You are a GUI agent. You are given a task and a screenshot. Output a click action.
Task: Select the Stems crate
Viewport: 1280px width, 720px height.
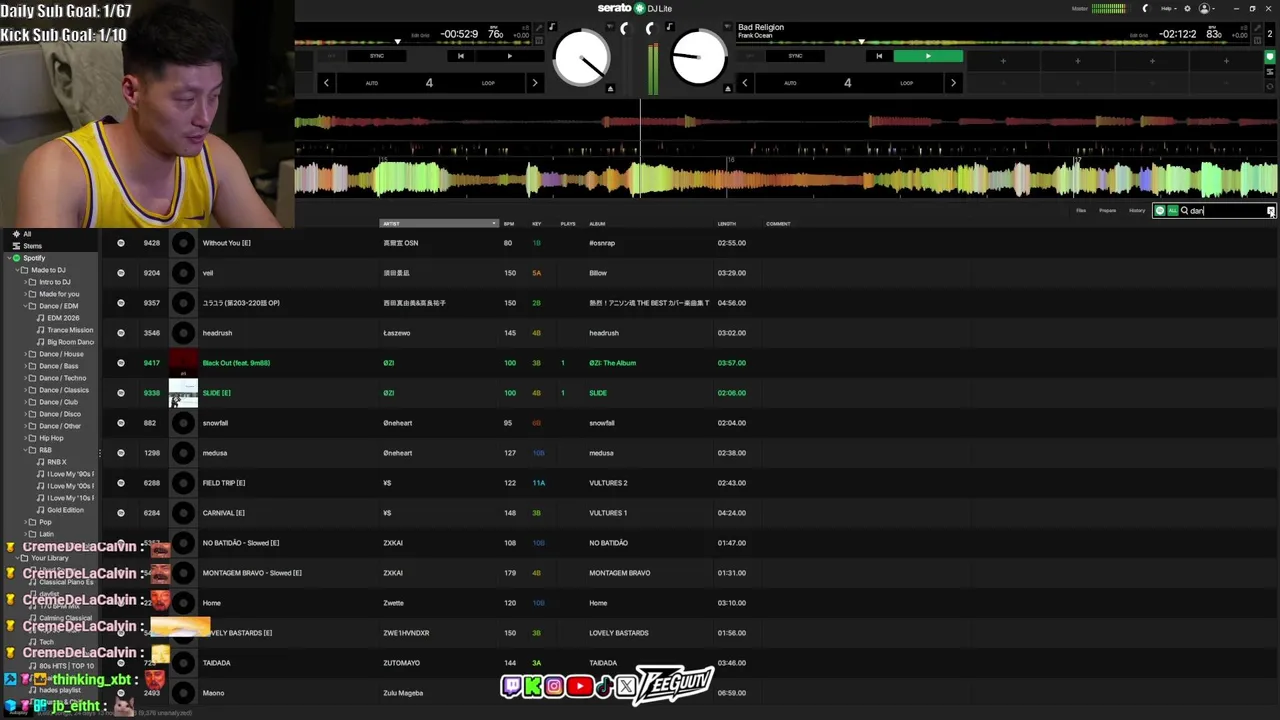point(33,246)
